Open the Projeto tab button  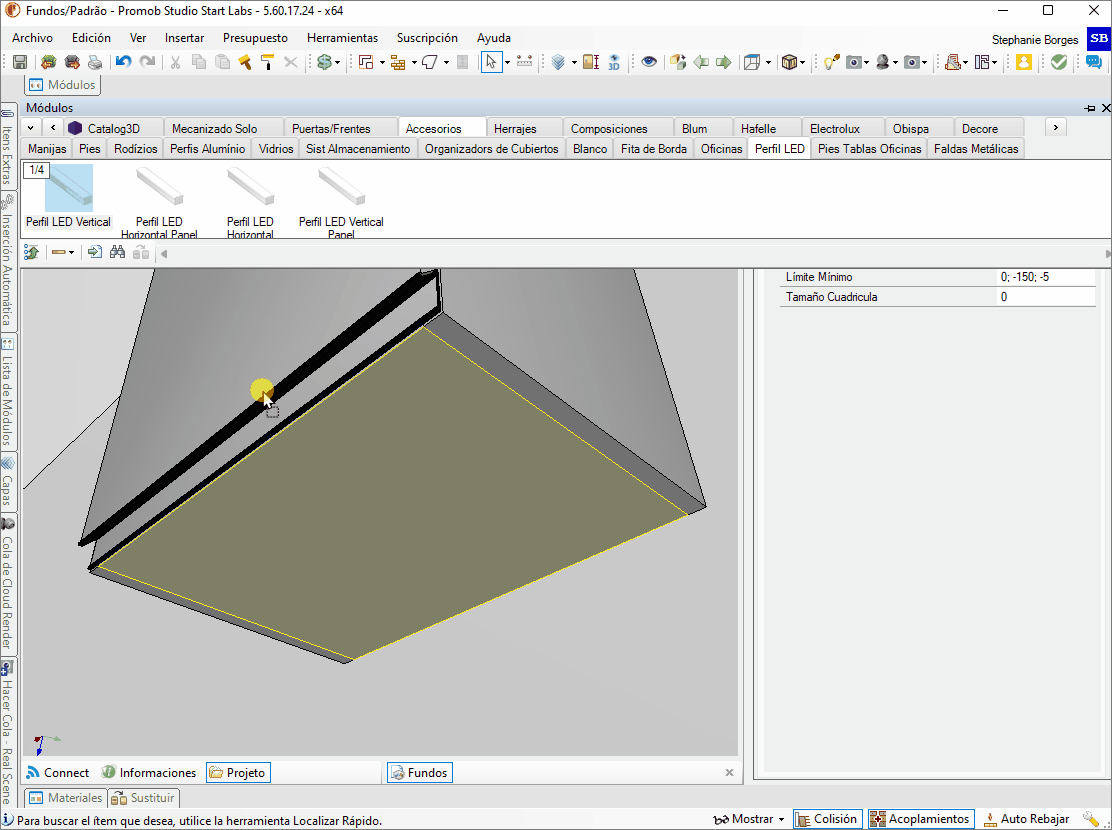(238, 773)
